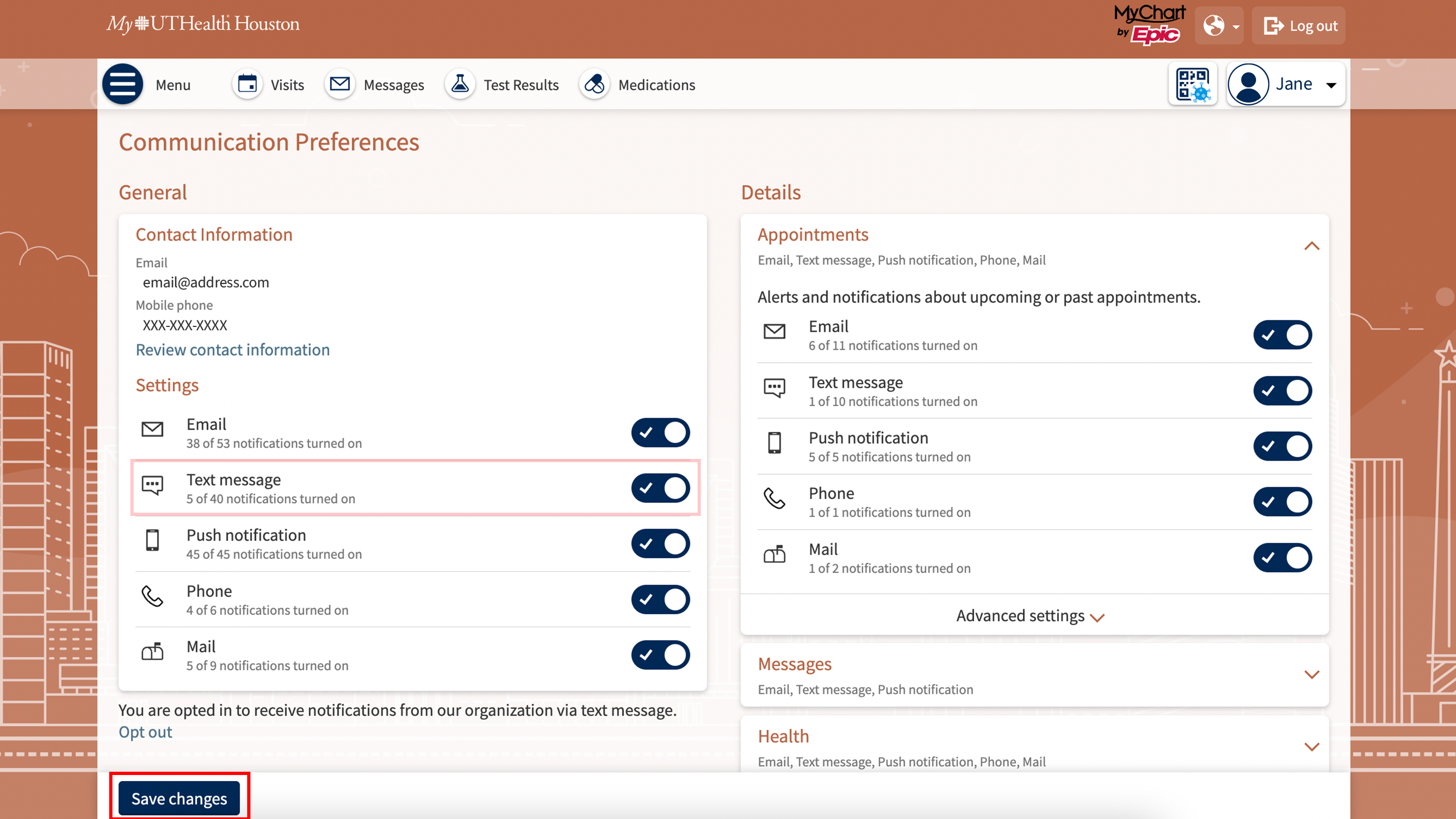Expand the Messages details section
Screen dimensions: 1456x819
point(1311,675)
